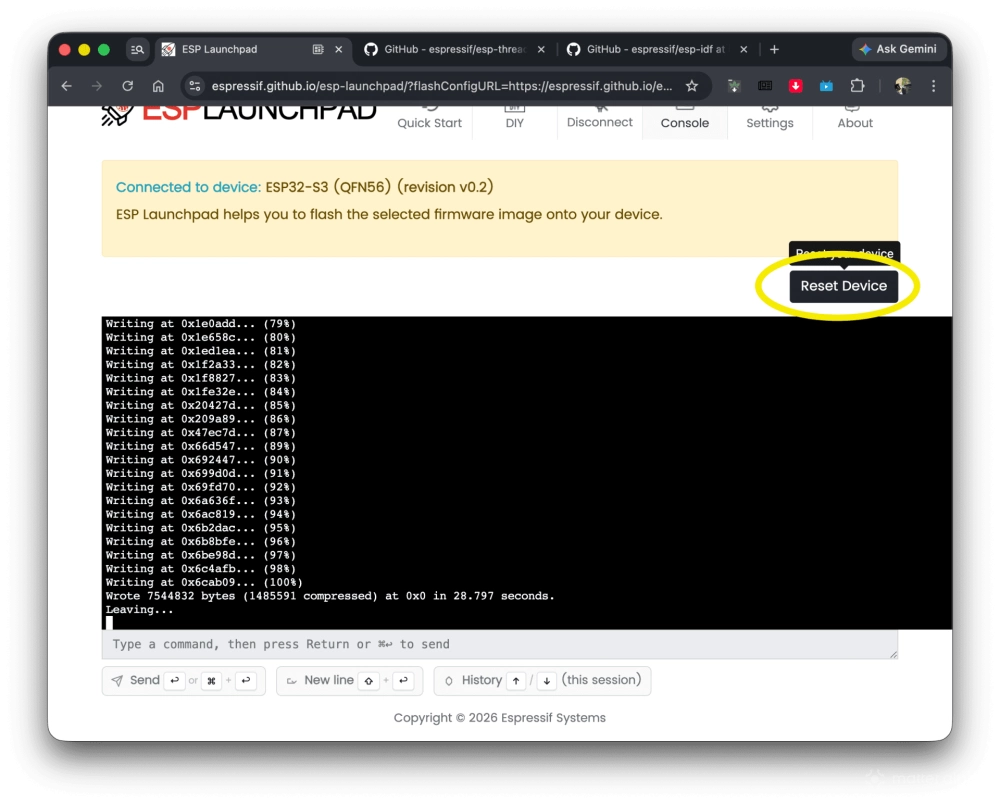Click Disconnect in the top navigation
Image resolution: width=1000 pixels, height=804 pixels.
(x=599, y=122)
